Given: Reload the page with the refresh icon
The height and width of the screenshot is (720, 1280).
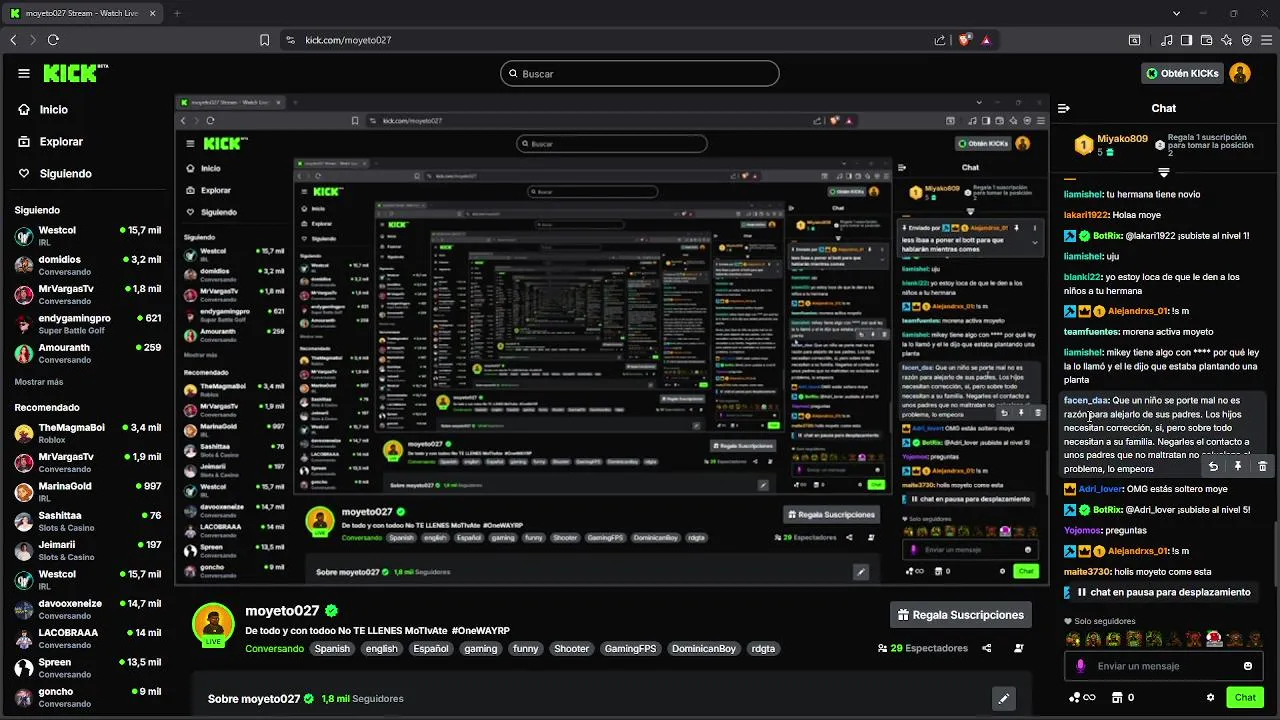Looking at the screenshot, I should click(x=53, y=40).
